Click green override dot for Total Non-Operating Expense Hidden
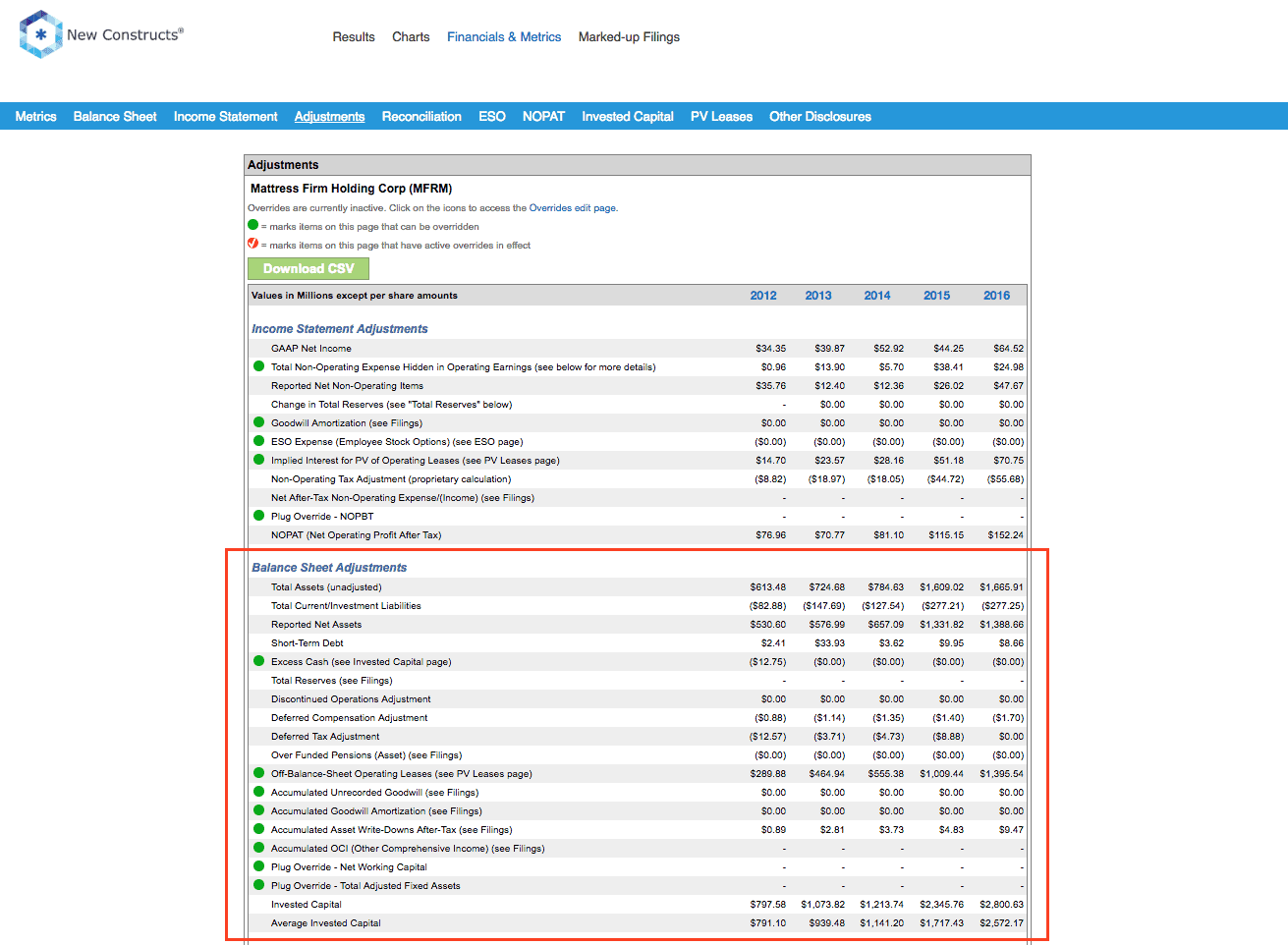This screenshot has width=1288, height=945. 259,366
